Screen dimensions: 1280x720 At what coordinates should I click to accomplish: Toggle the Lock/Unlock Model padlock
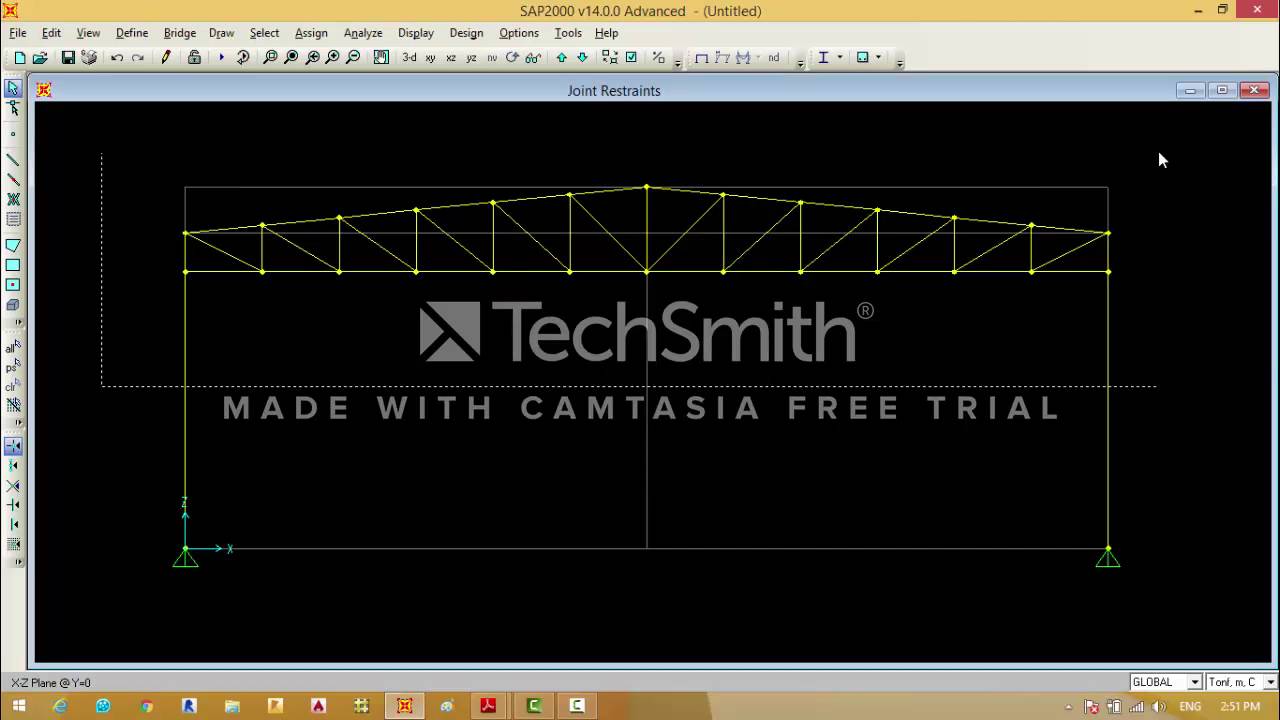click(x=194, y=58)
